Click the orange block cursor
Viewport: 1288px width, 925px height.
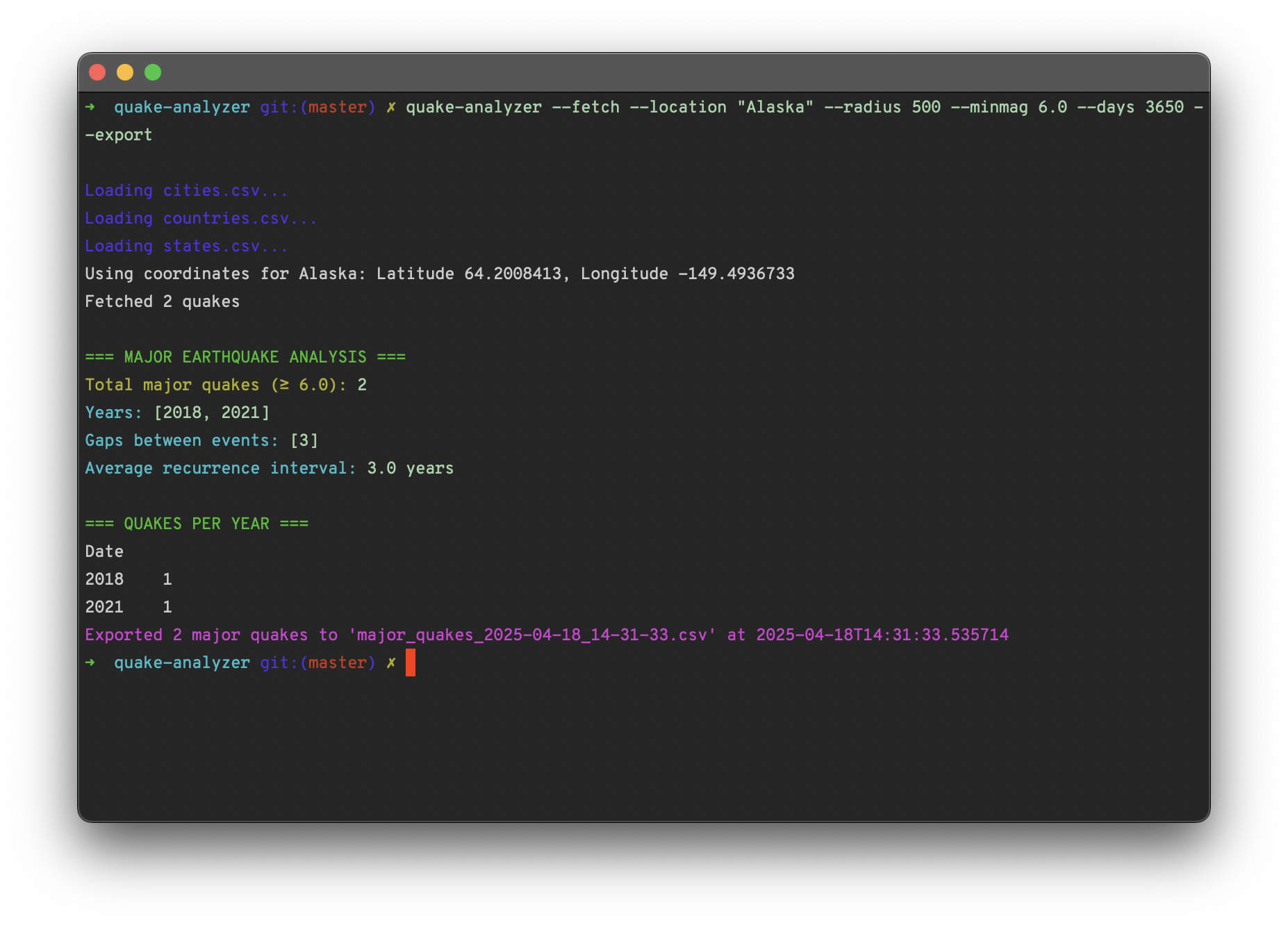coord(410,663)
